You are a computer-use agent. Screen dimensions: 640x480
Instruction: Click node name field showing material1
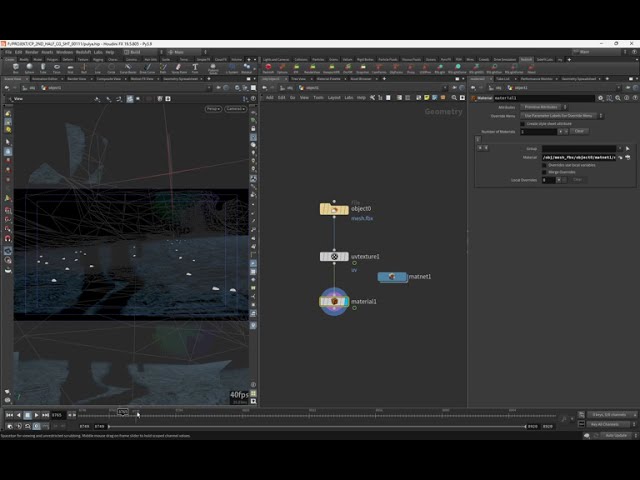(544, 98)
